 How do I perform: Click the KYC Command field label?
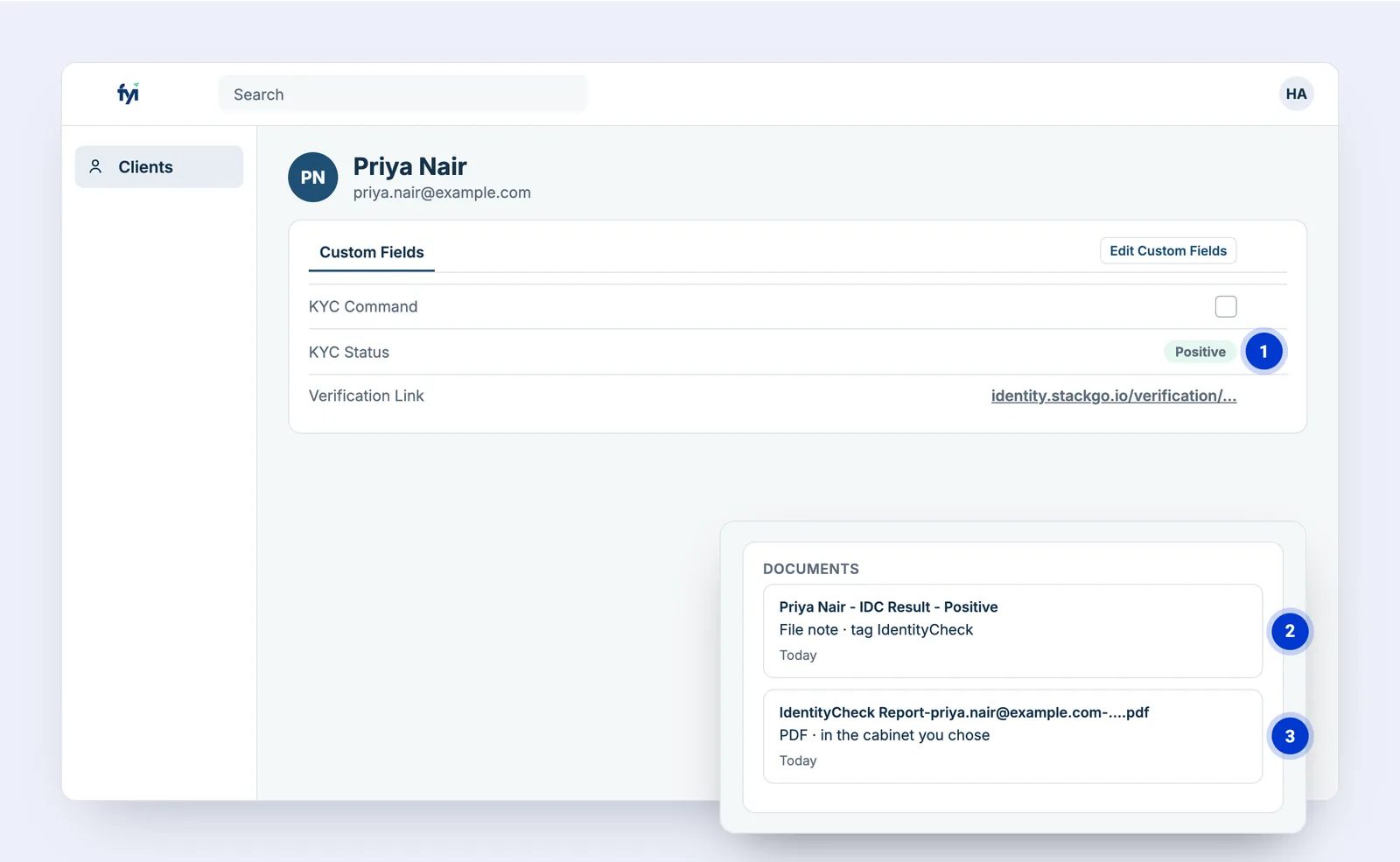363,306
